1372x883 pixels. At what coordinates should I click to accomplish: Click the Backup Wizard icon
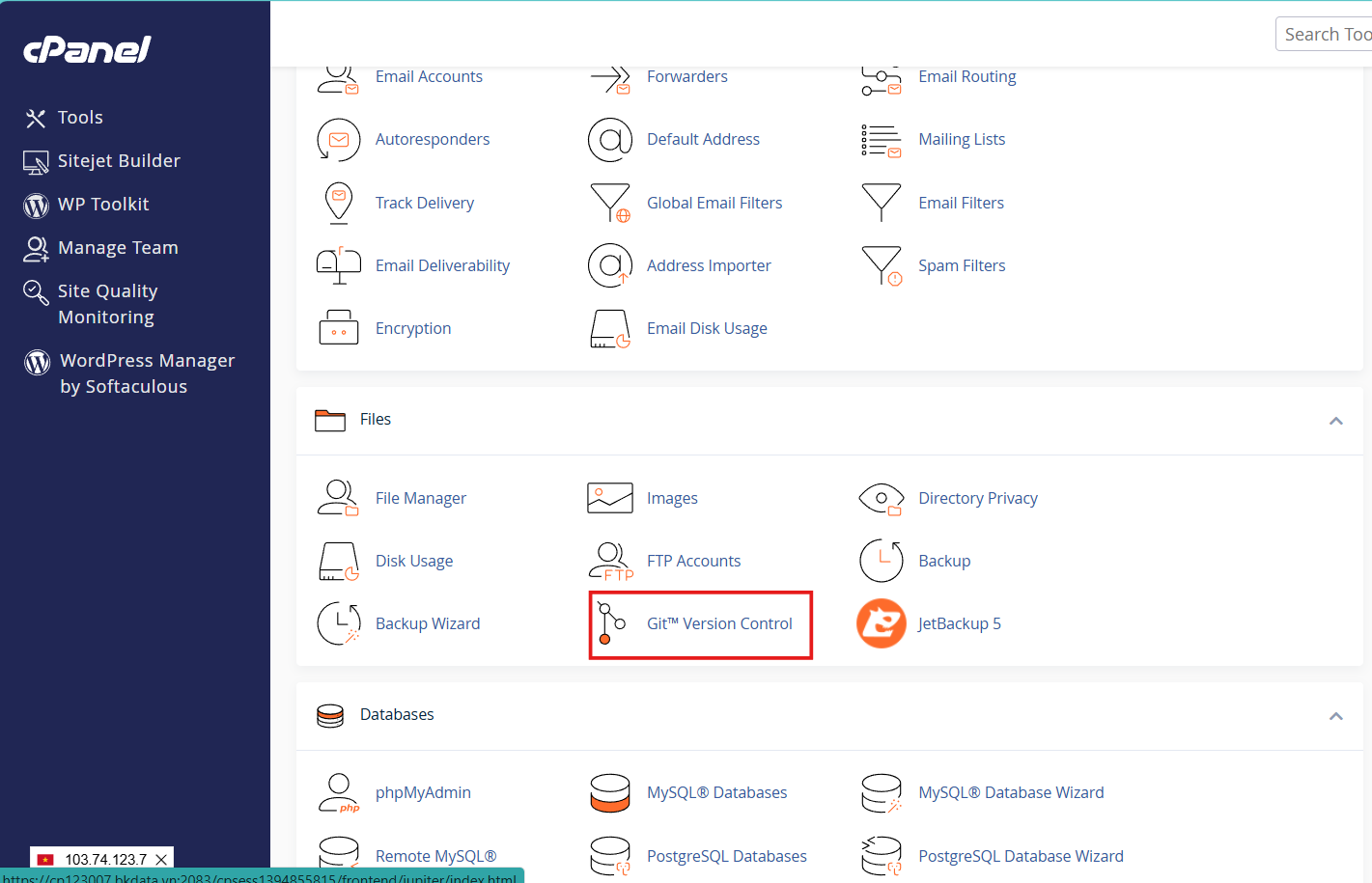click(339, 623)
